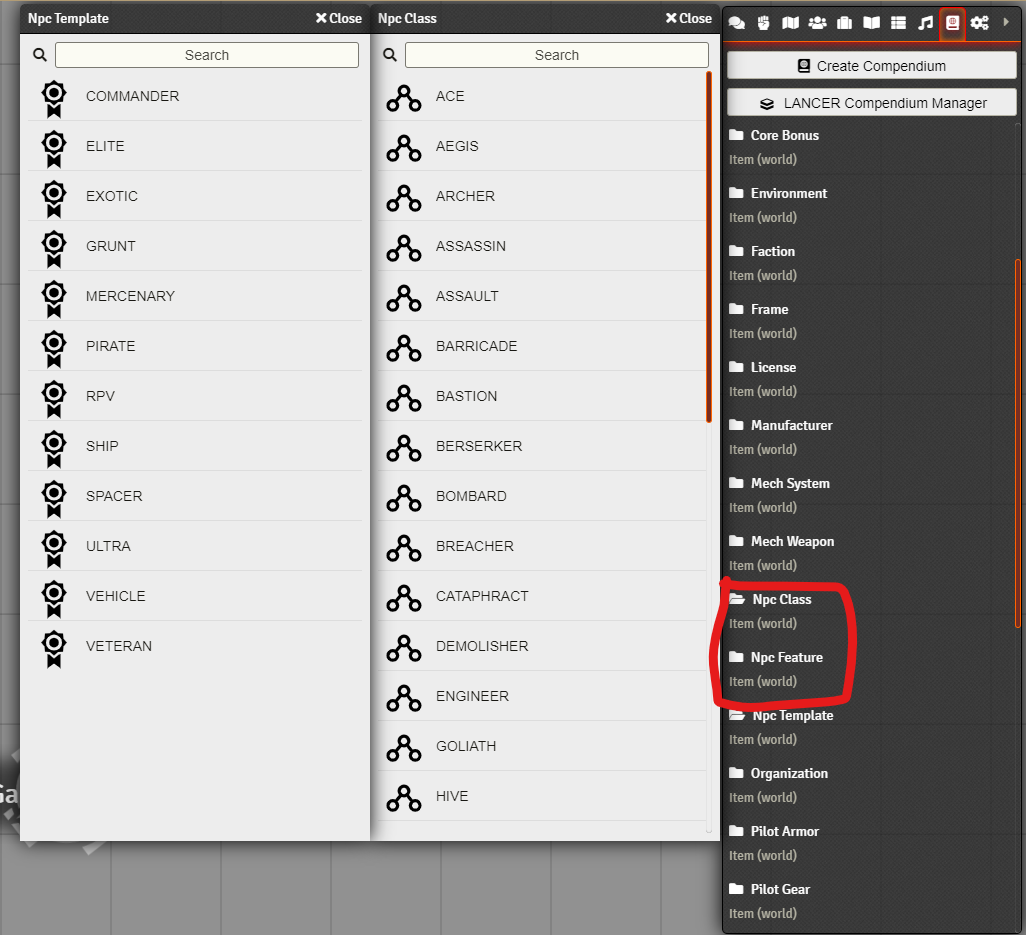This screenshot has width=1026, height=935.
Task: Open the Chat Log sidebar tab
Action: [737, 23]
